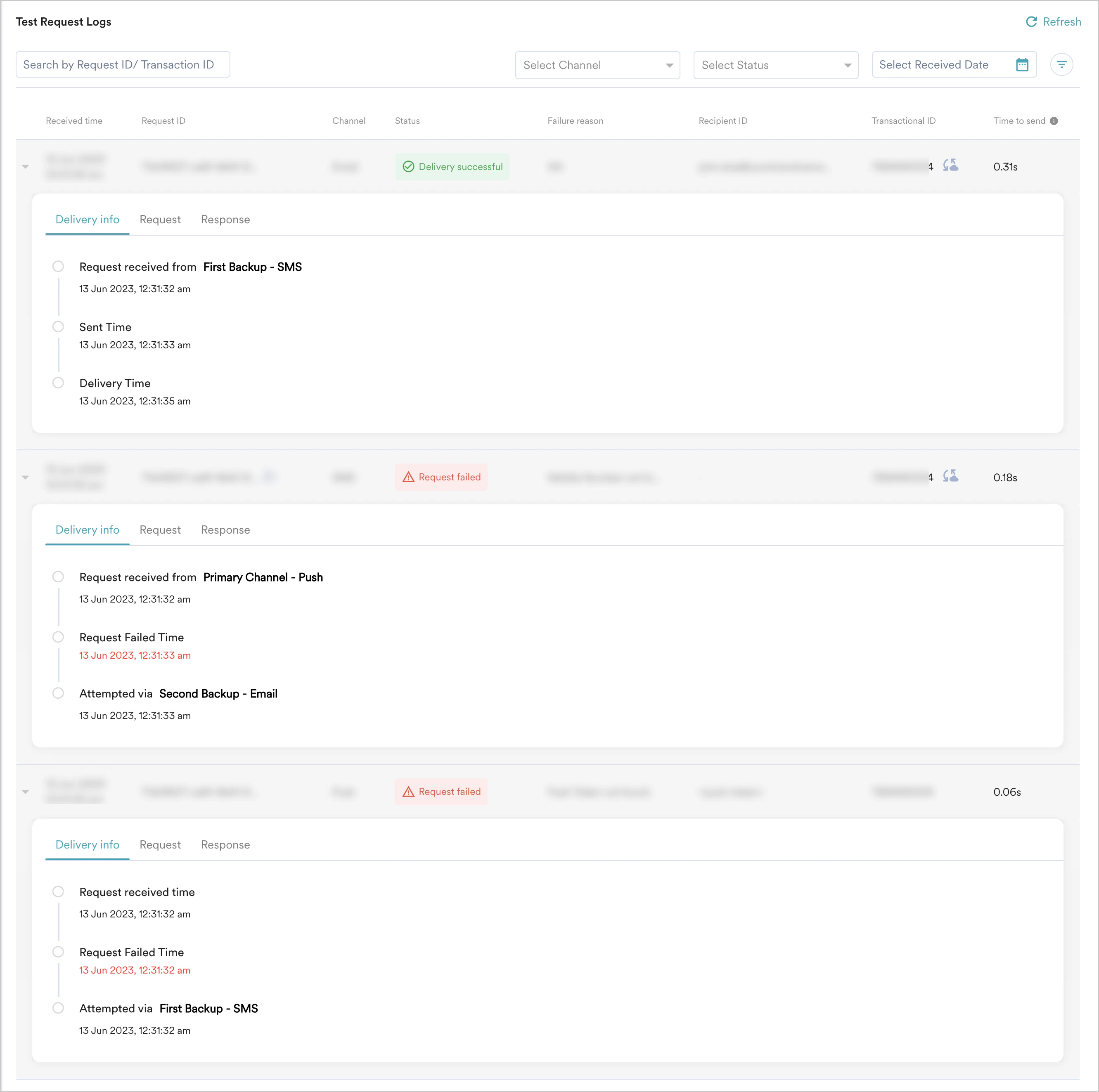Select the circle marker beside Delivery Time
Viewport: 1099px width, 1092px height.
[x=58, y=383]
